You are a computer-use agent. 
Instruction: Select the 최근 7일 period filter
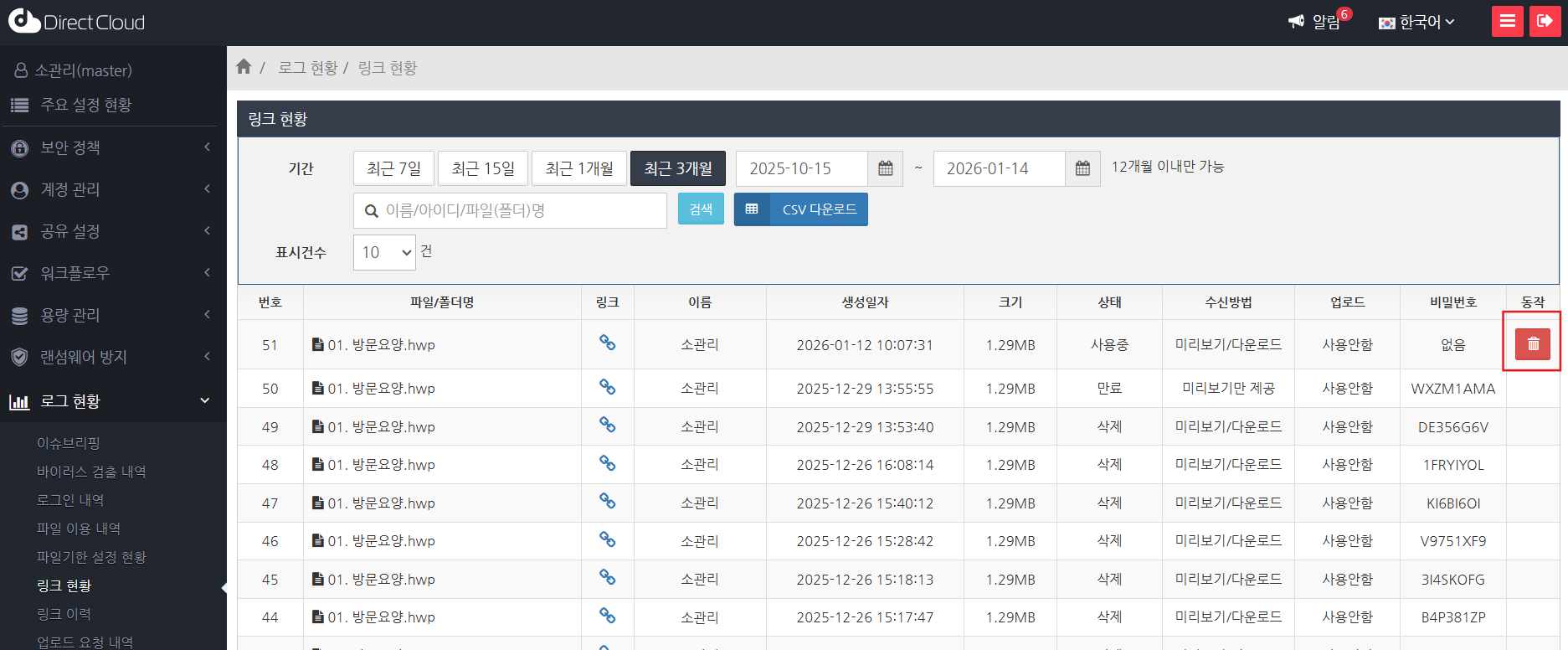[393, 168]
